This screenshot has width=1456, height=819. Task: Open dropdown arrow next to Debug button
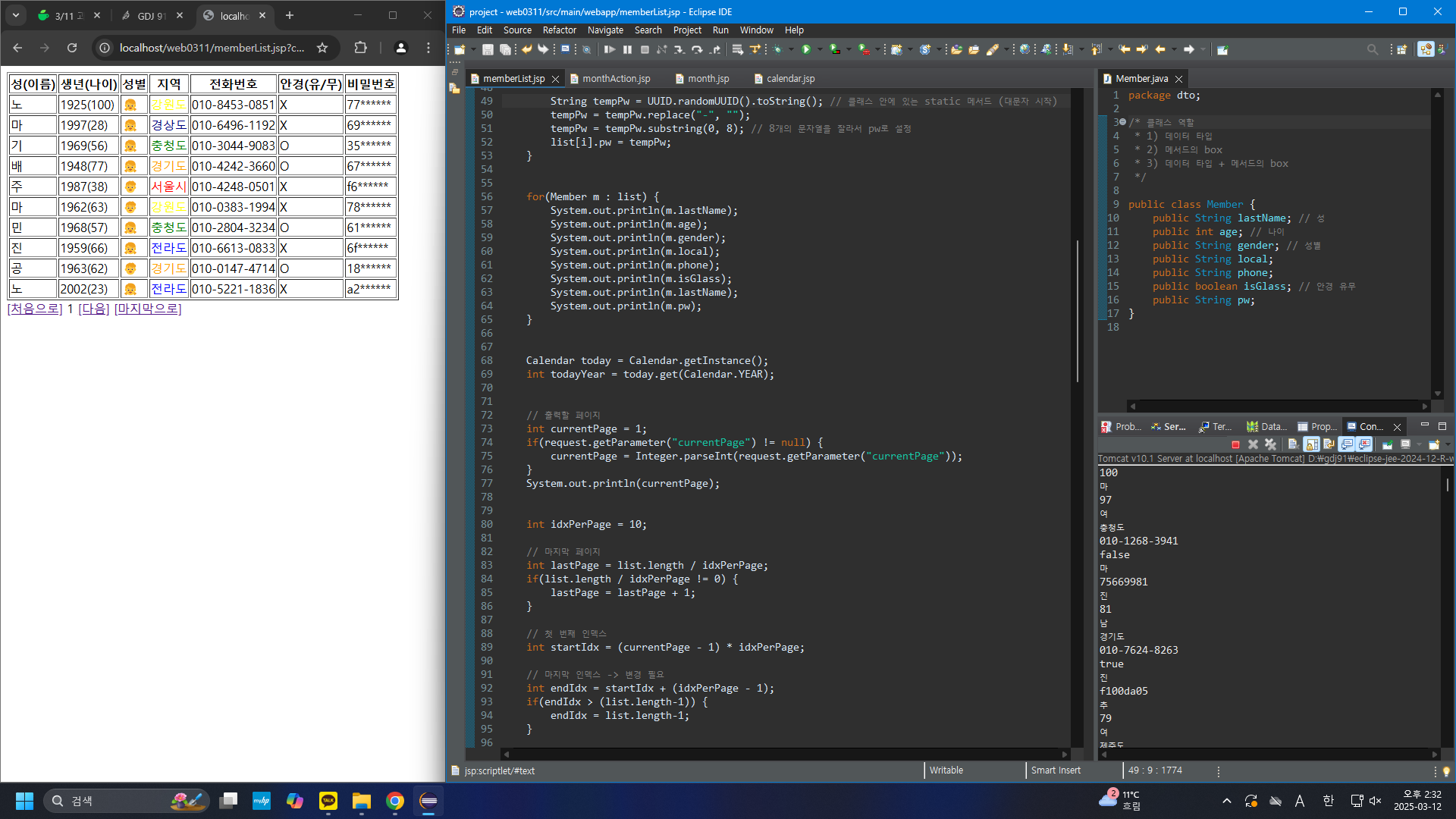point(791,49)
